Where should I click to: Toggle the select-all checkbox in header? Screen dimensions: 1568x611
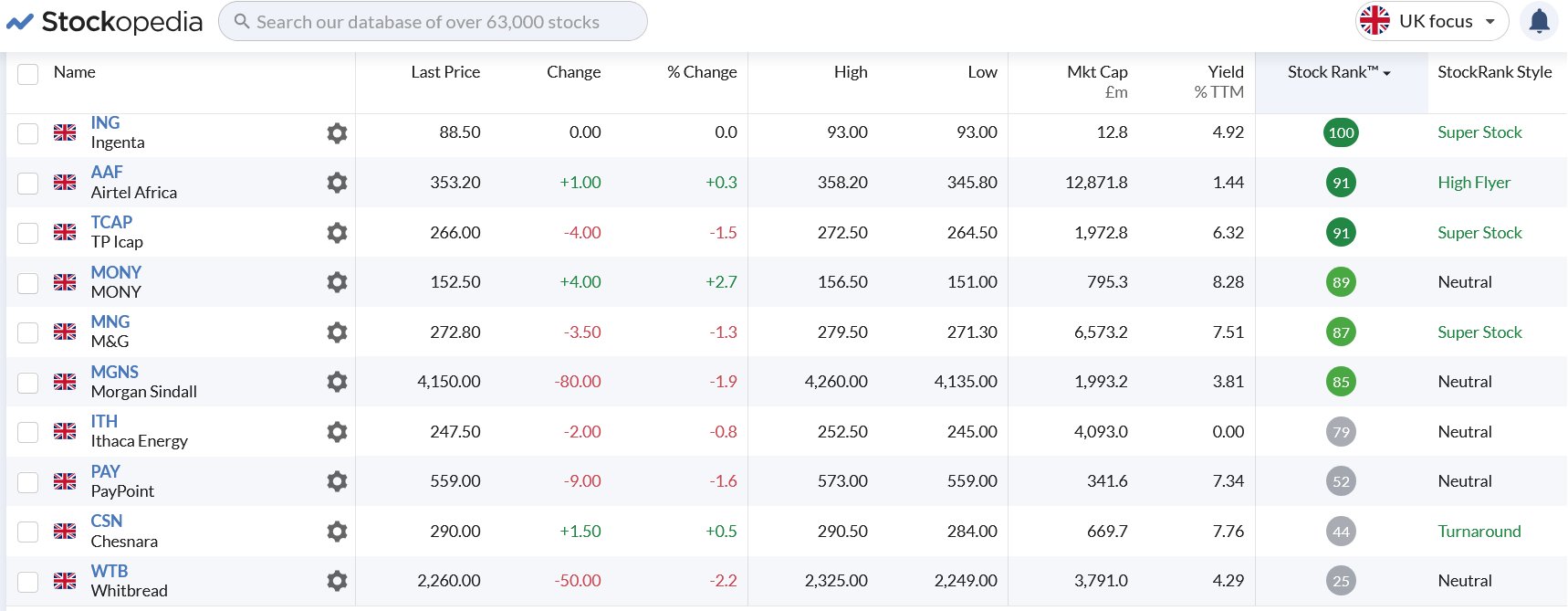pos(28,74)
